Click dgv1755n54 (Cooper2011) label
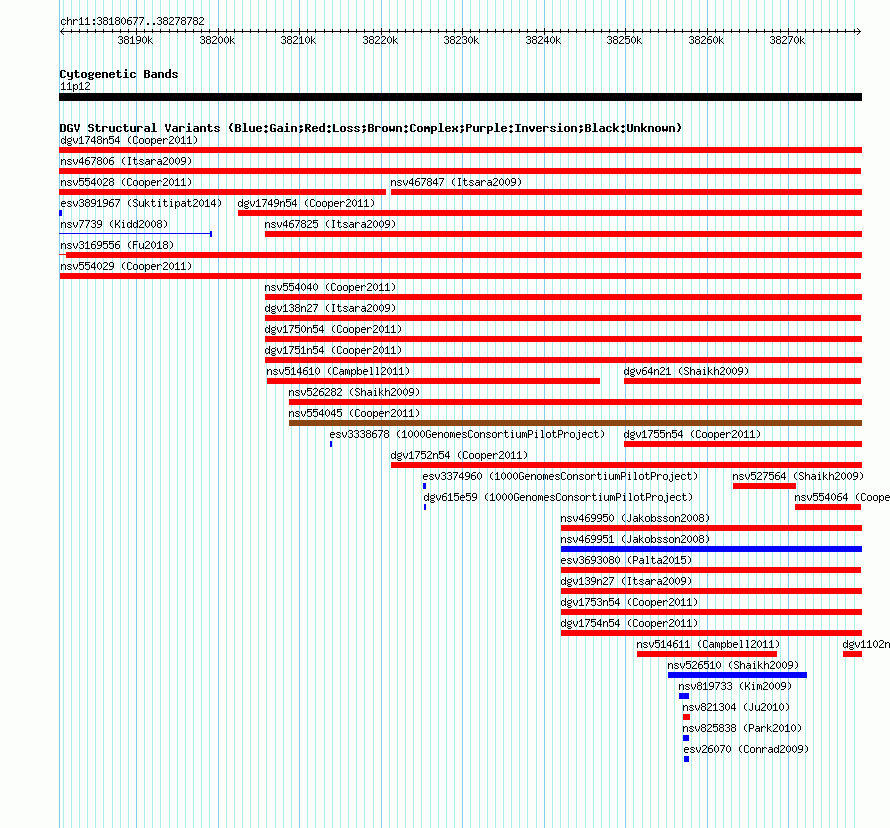Viewport: 890px width, 828px height. [x=692, y=434]
